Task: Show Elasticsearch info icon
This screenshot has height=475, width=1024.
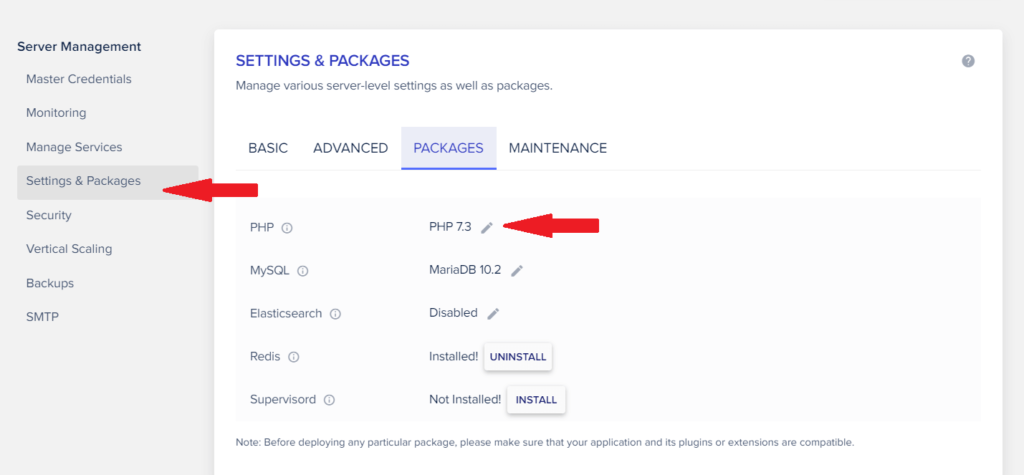Action: click(335, 314)
